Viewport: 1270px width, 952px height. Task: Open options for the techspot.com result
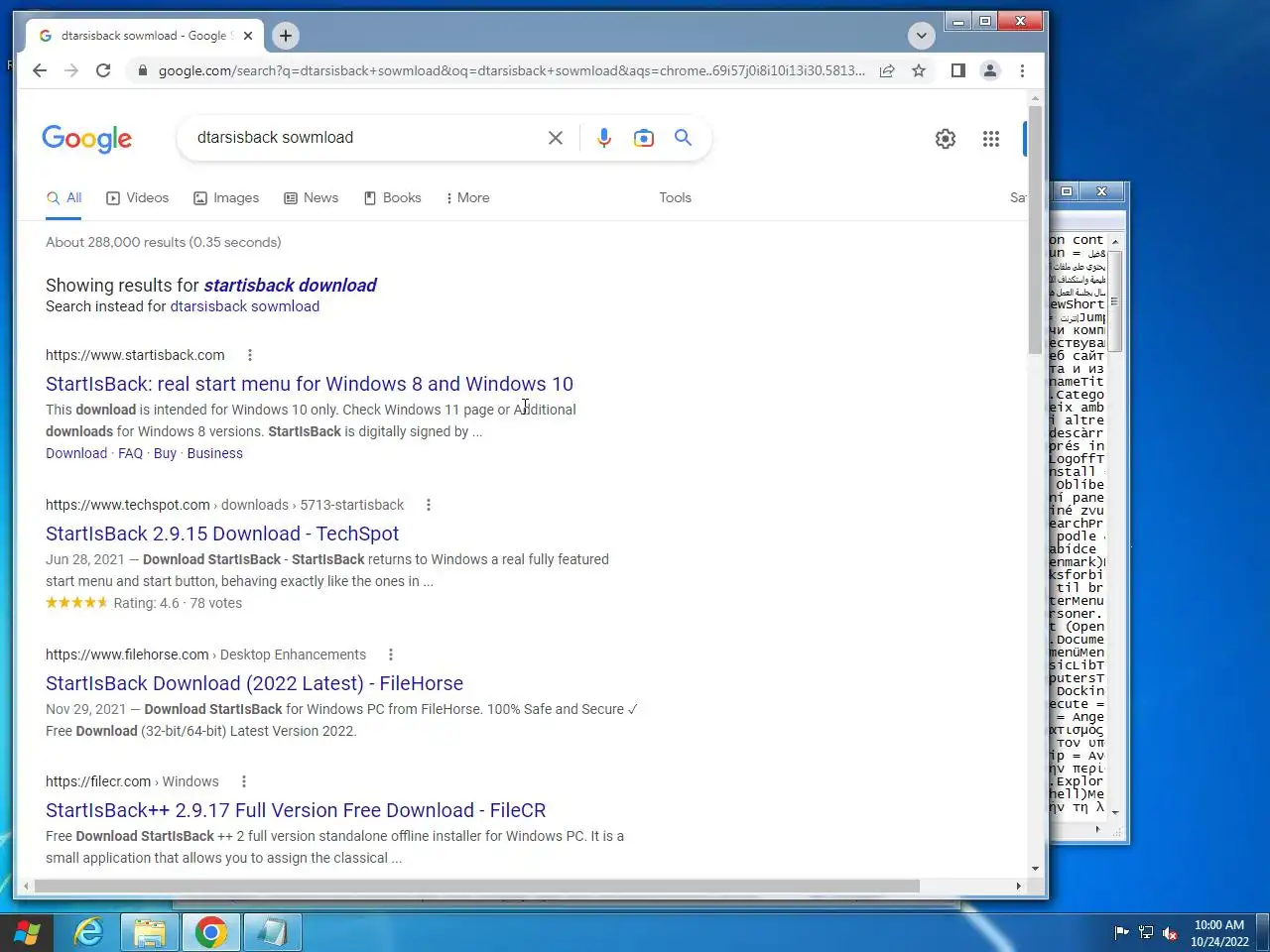point(429,505)
